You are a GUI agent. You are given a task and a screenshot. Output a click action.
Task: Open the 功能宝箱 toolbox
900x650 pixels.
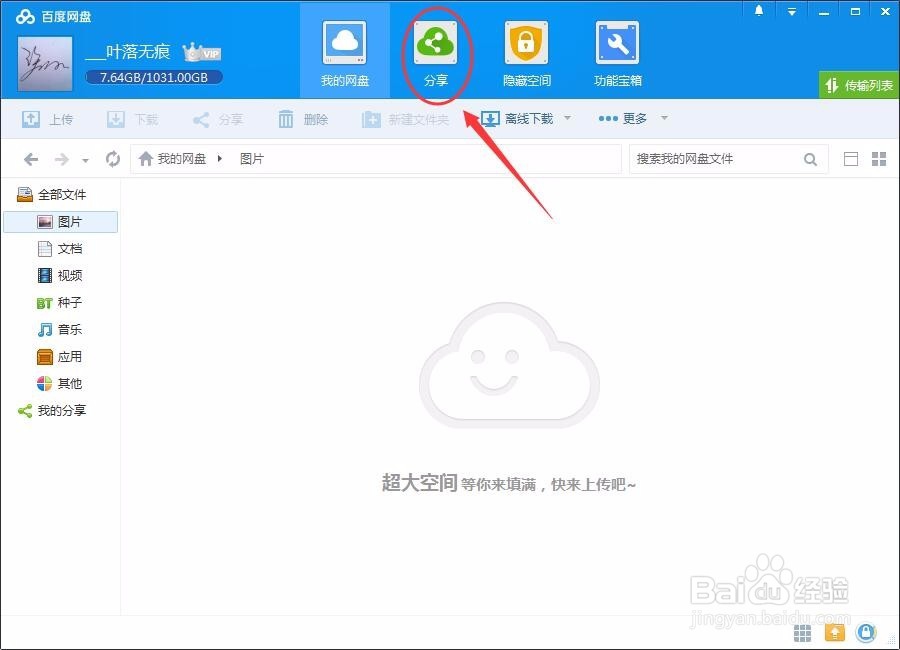(x=617, y=52)
